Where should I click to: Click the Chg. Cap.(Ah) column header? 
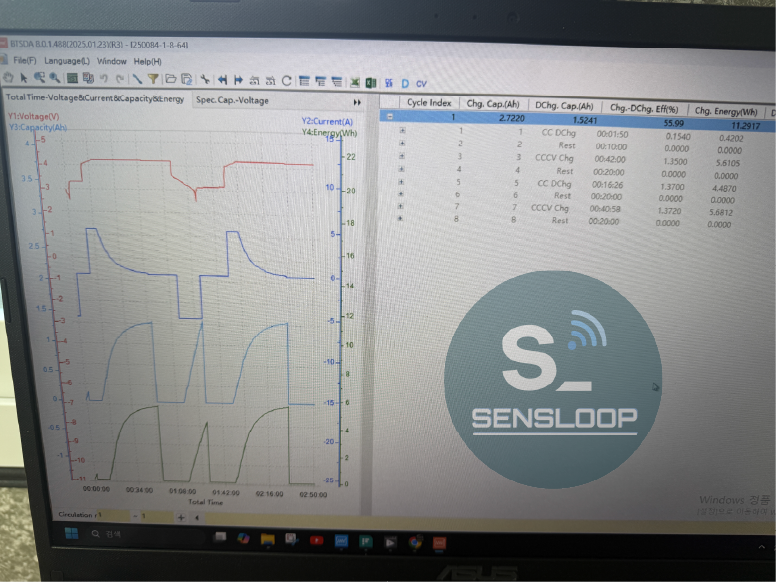[x=494, y=104]
